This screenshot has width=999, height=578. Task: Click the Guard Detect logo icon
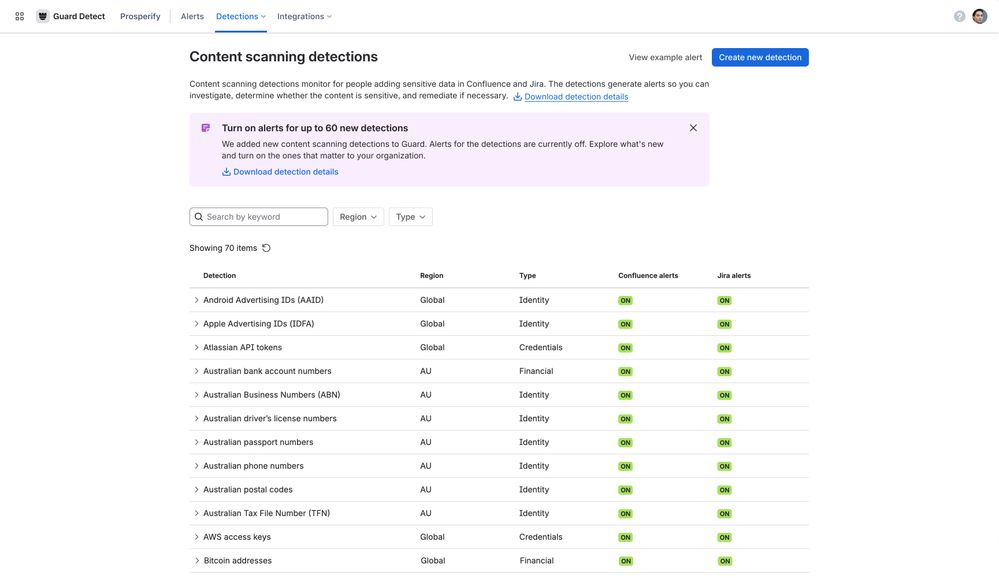43,17
